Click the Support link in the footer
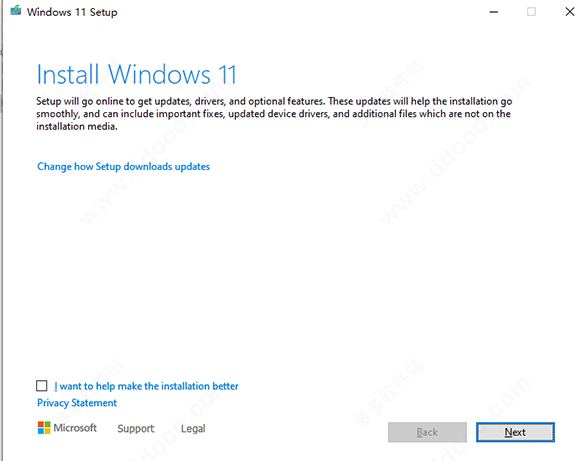584x461 pixels. 136,429
